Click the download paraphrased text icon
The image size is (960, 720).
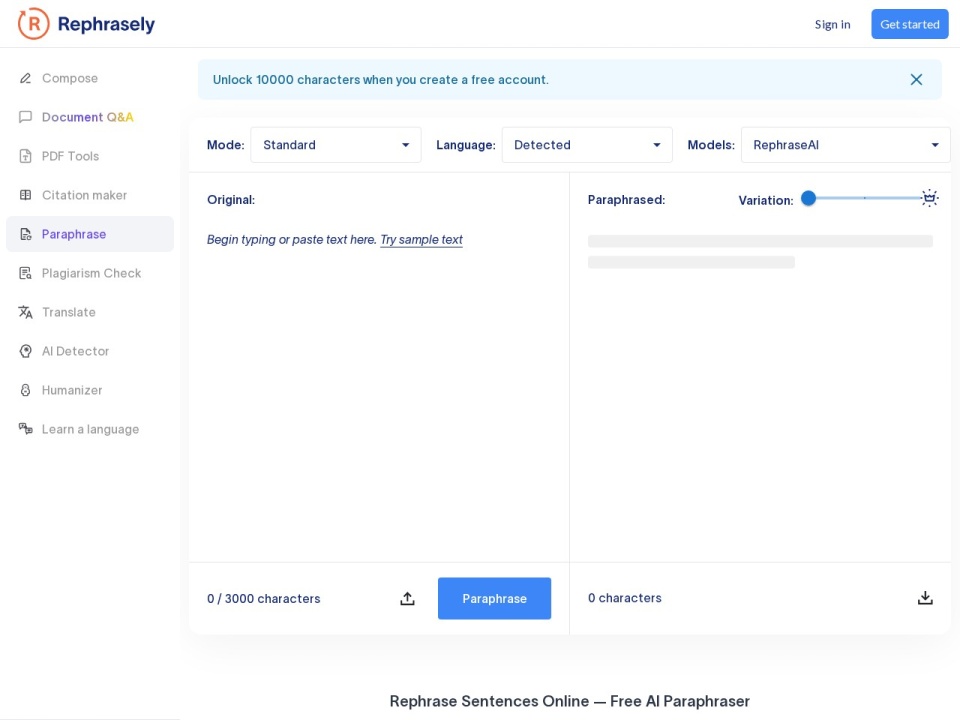tap(925, 598)
